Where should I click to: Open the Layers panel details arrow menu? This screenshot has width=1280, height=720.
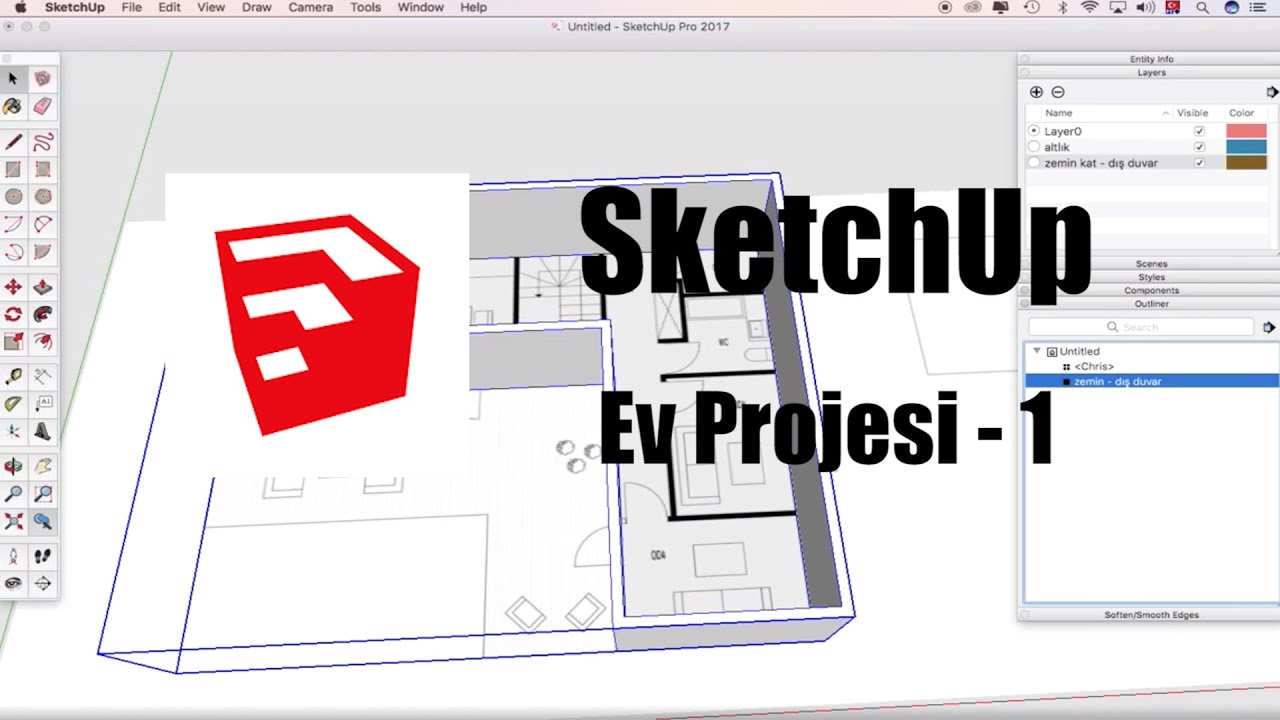tap(1272, 92)
